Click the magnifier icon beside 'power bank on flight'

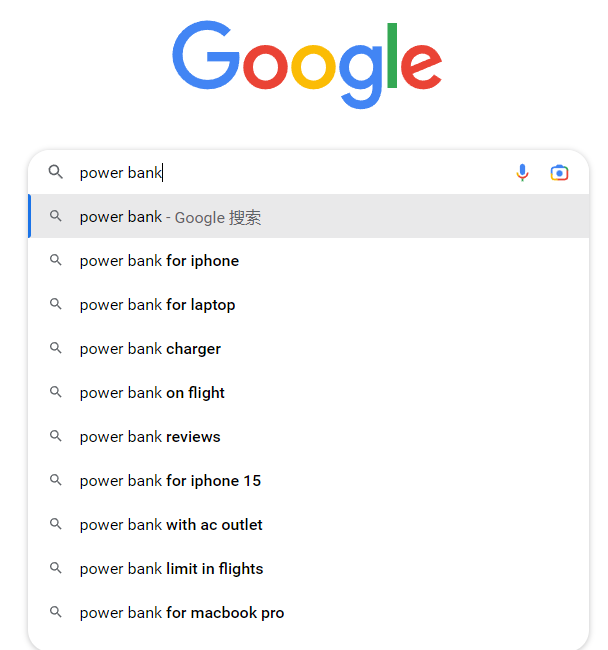[x=56, y=392]
